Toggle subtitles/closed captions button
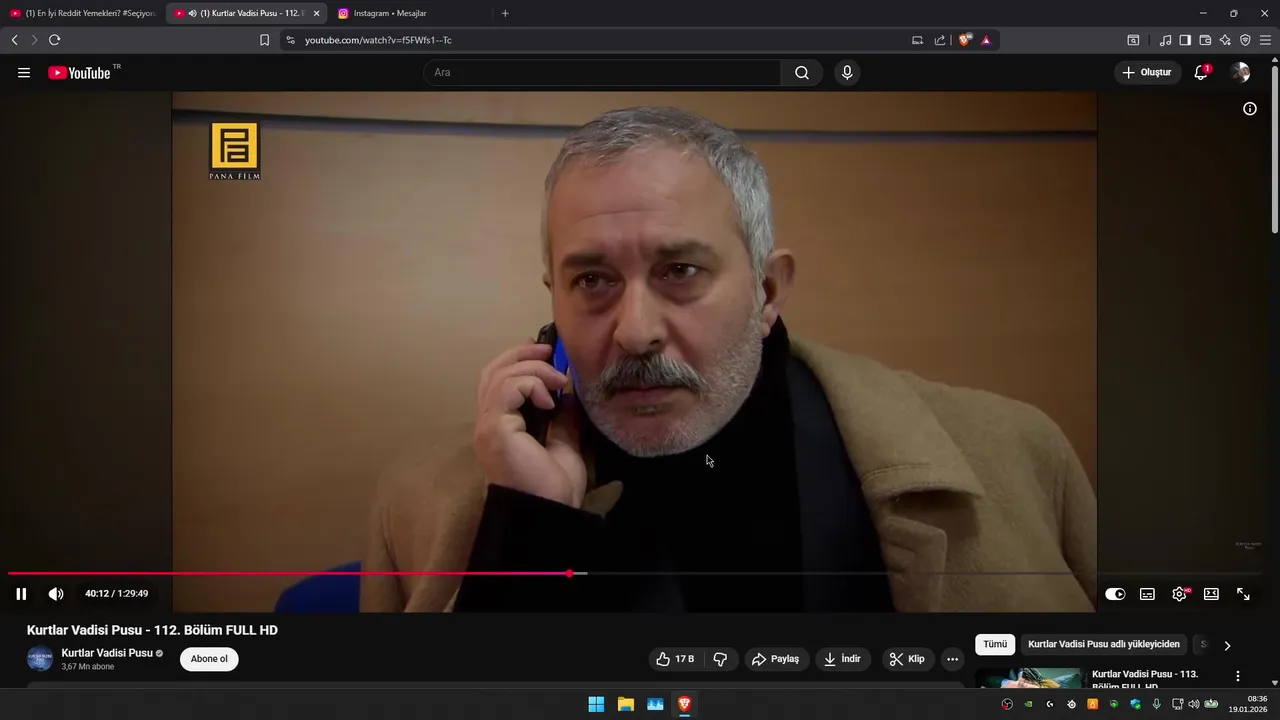1280x720 pixels. click(x=1147, y=594)
